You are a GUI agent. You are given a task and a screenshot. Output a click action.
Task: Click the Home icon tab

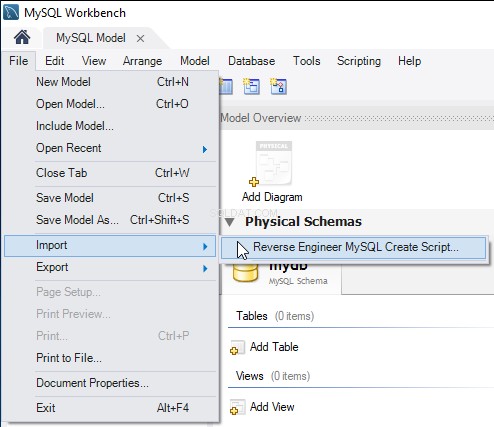(22, 37)
